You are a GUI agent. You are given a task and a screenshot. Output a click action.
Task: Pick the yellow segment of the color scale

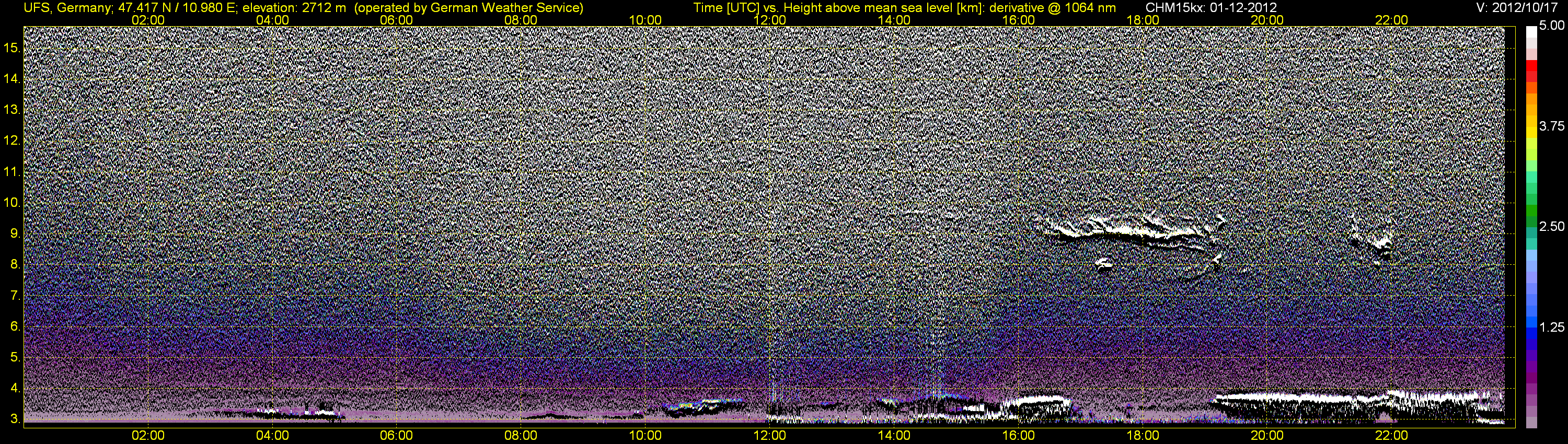pyautogui.click(x=1531, y=133)
